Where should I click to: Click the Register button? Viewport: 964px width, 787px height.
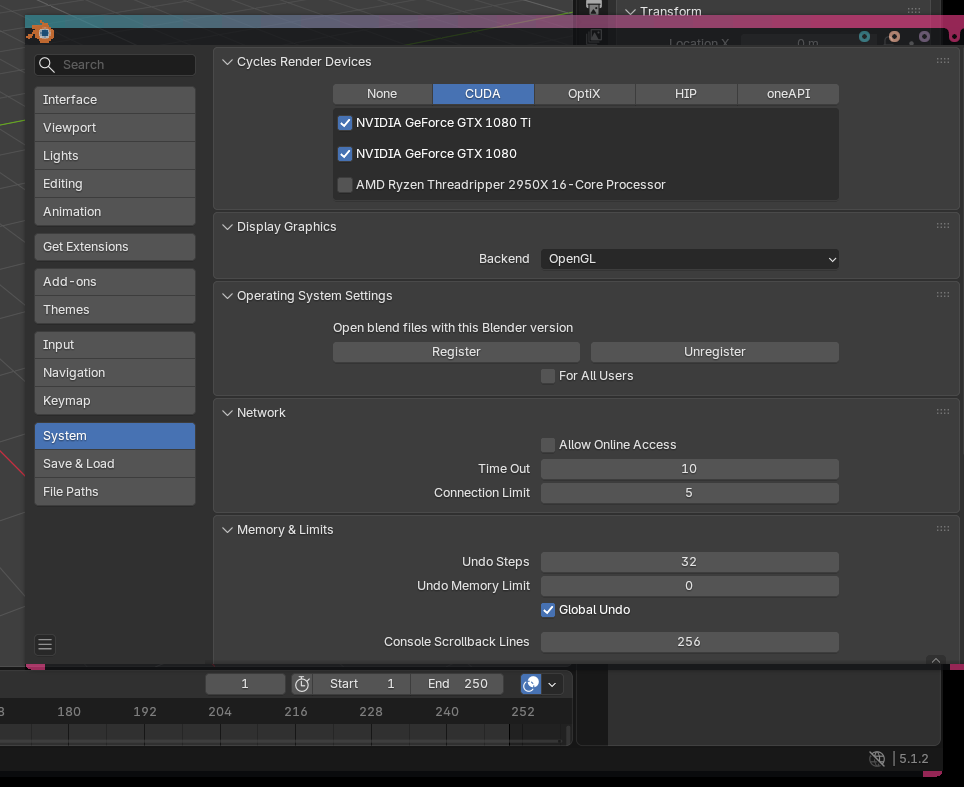pos(456,352)
